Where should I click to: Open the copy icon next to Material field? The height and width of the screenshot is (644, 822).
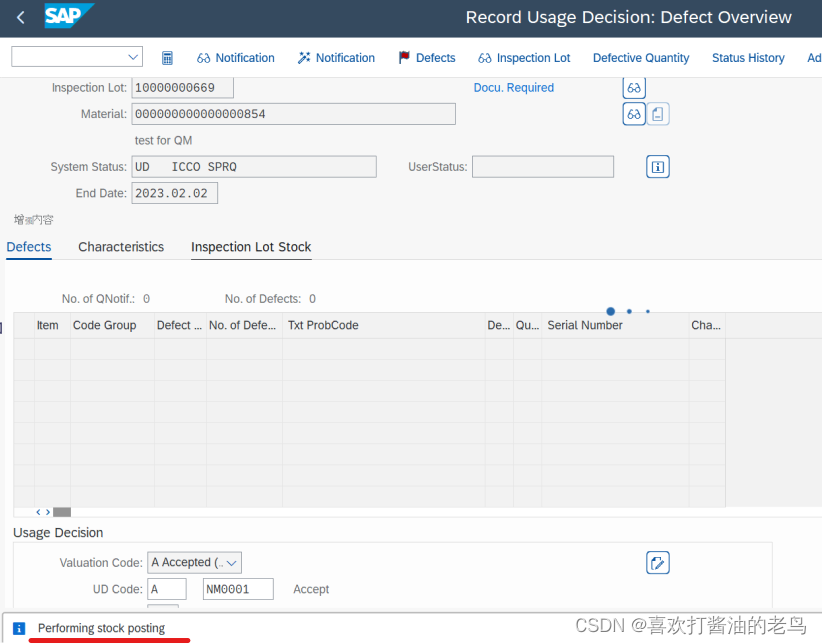(x=657, y=113)
